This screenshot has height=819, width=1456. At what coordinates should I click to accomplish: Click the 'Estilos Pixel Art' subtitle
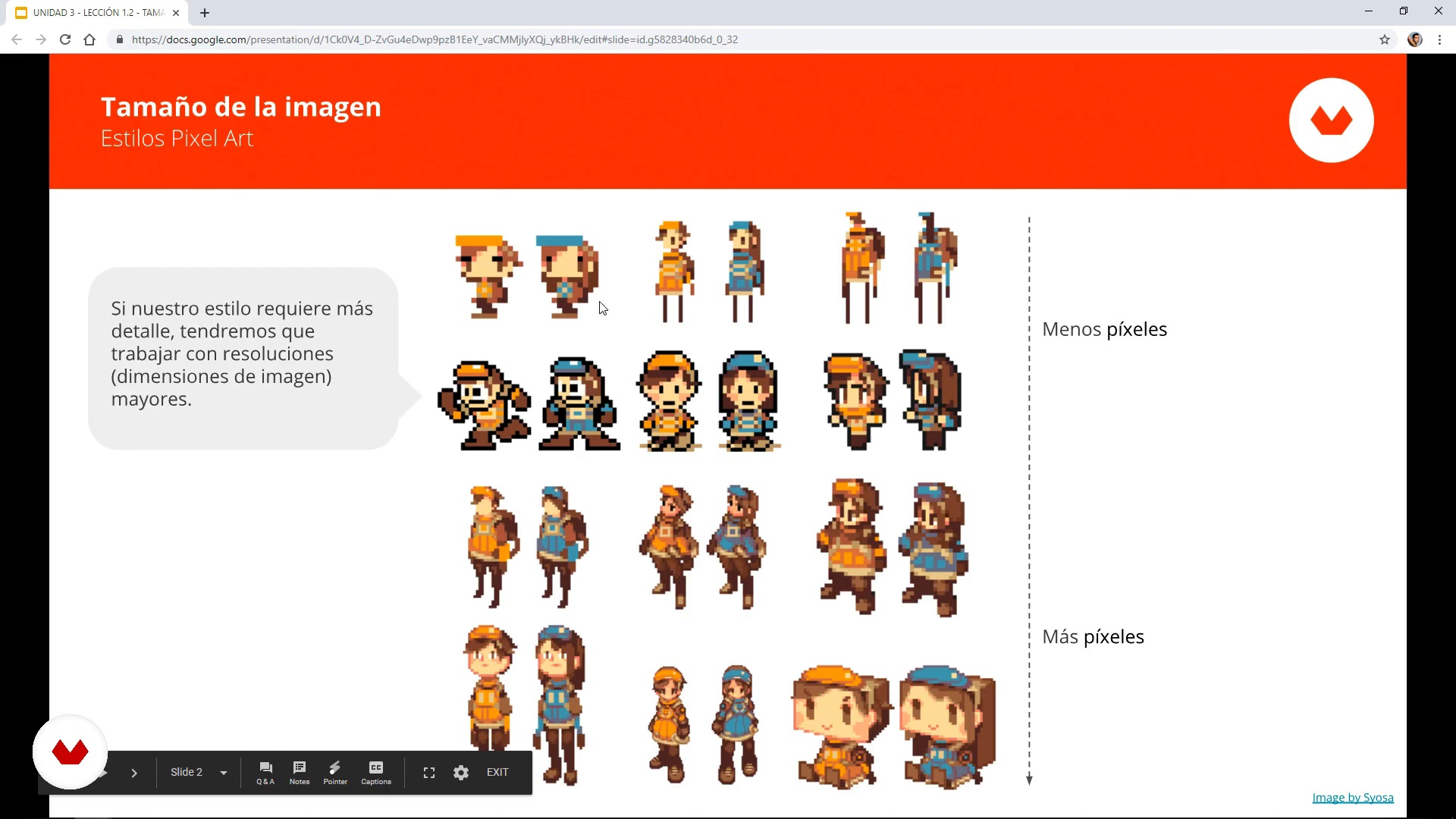pos(177,138)
